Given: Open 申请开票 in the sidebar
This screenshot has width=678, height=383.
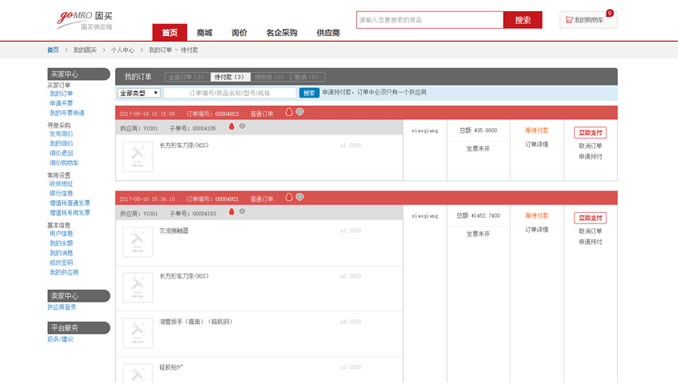Looking at the screenshot, I should click(x=61, y=103).
